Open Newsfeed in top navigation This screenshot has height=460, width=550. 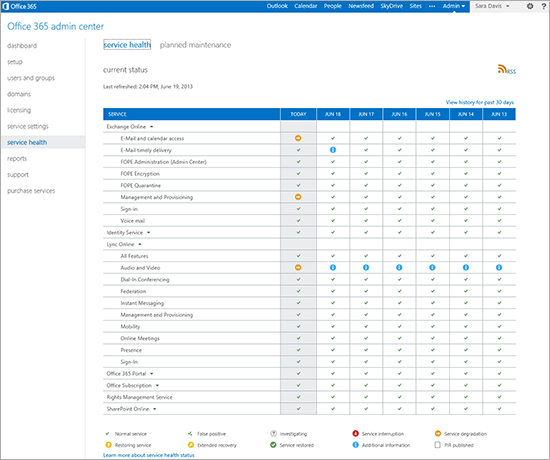(x=361, y=6)
